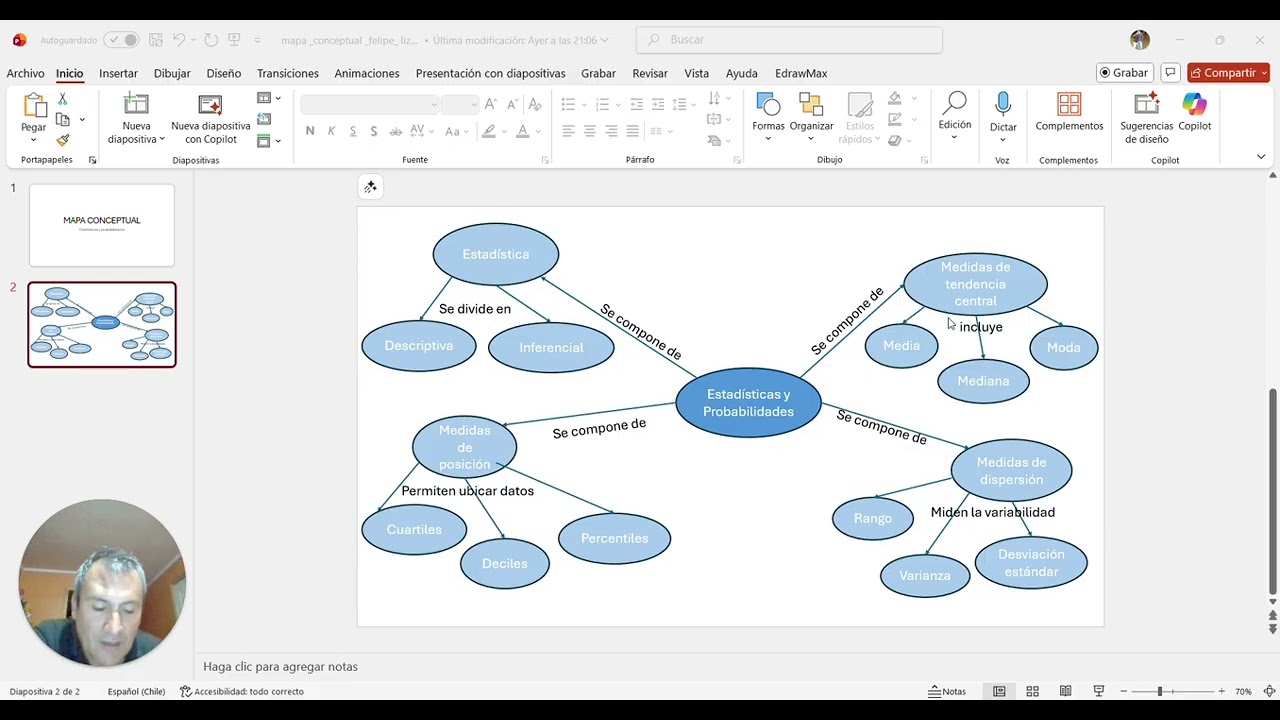The image size is (1280, 720).
Task: Click Fit slide to window icon
Action: [1269, 691]
